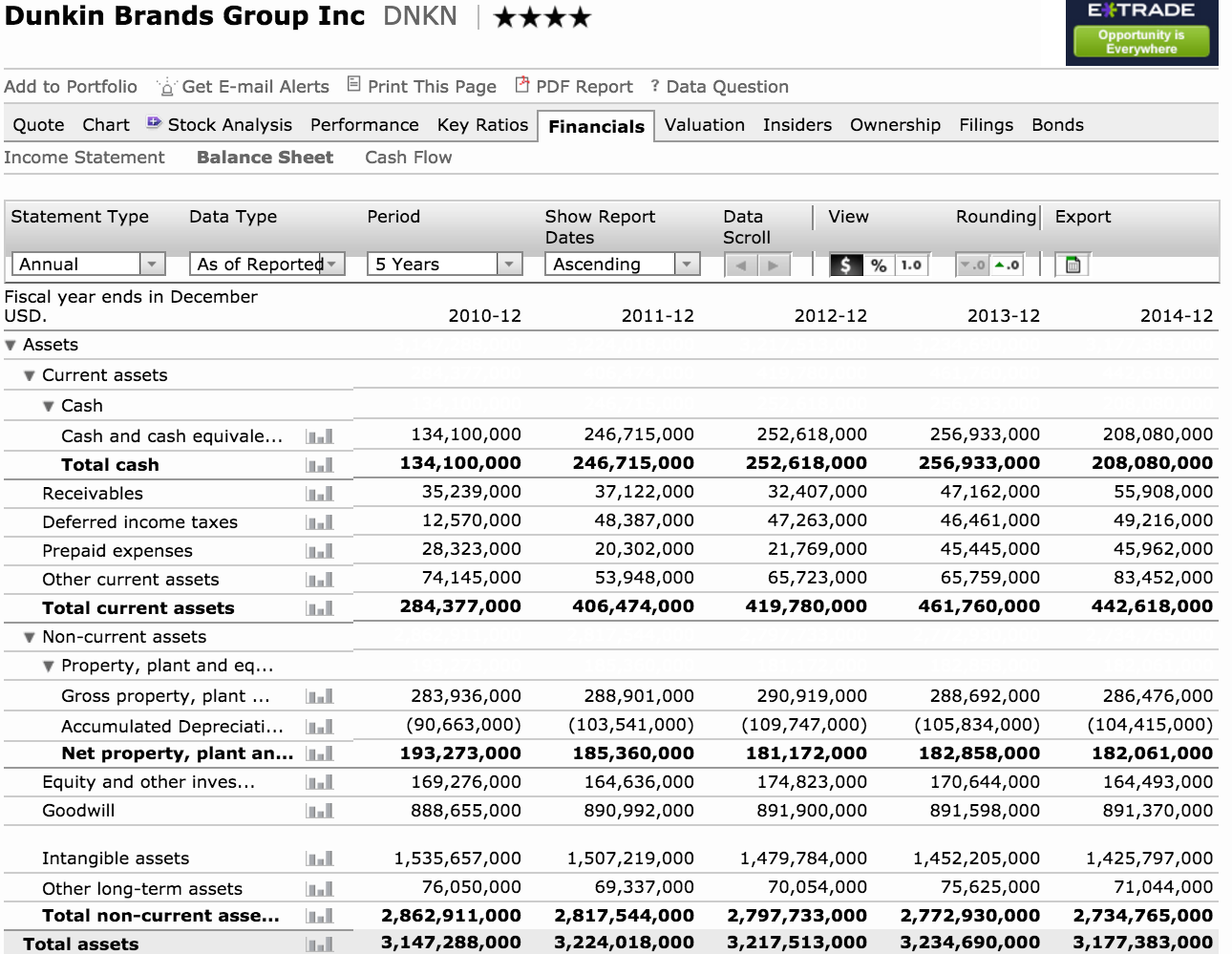Open chart icon for Goodwill row
1232x954 pixels.
320,811
